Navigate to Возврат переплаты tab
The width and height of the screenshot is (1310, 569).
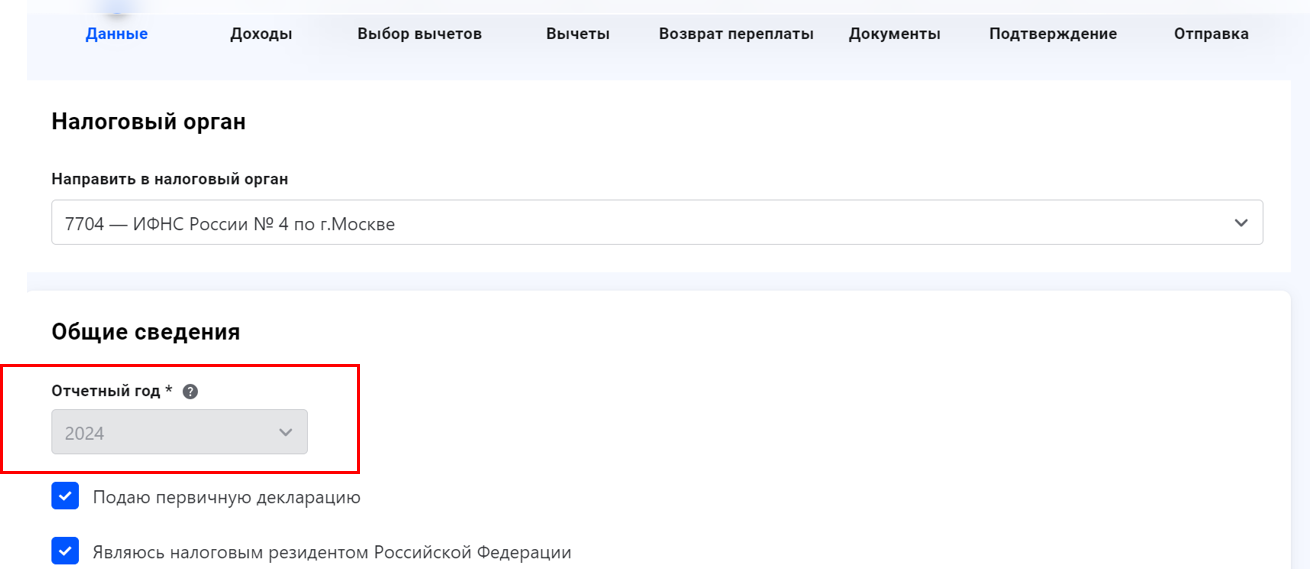(x=736, y=34)
